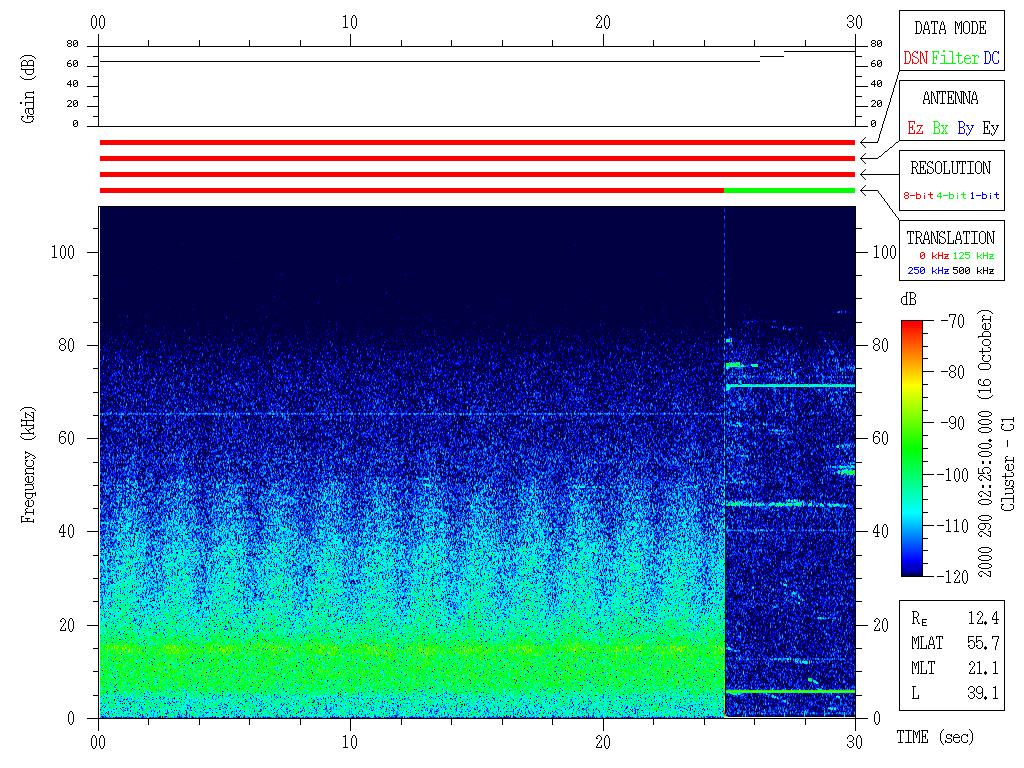Select the 8-bit resolution label

919,196
